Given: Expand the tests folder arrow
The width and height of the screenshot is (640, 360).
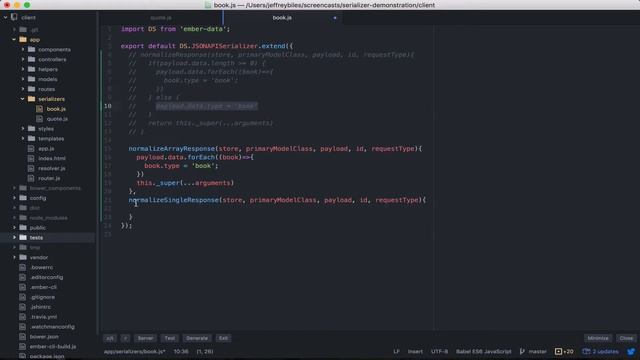Looking at the screenshot, I should (x=14, y=238).
